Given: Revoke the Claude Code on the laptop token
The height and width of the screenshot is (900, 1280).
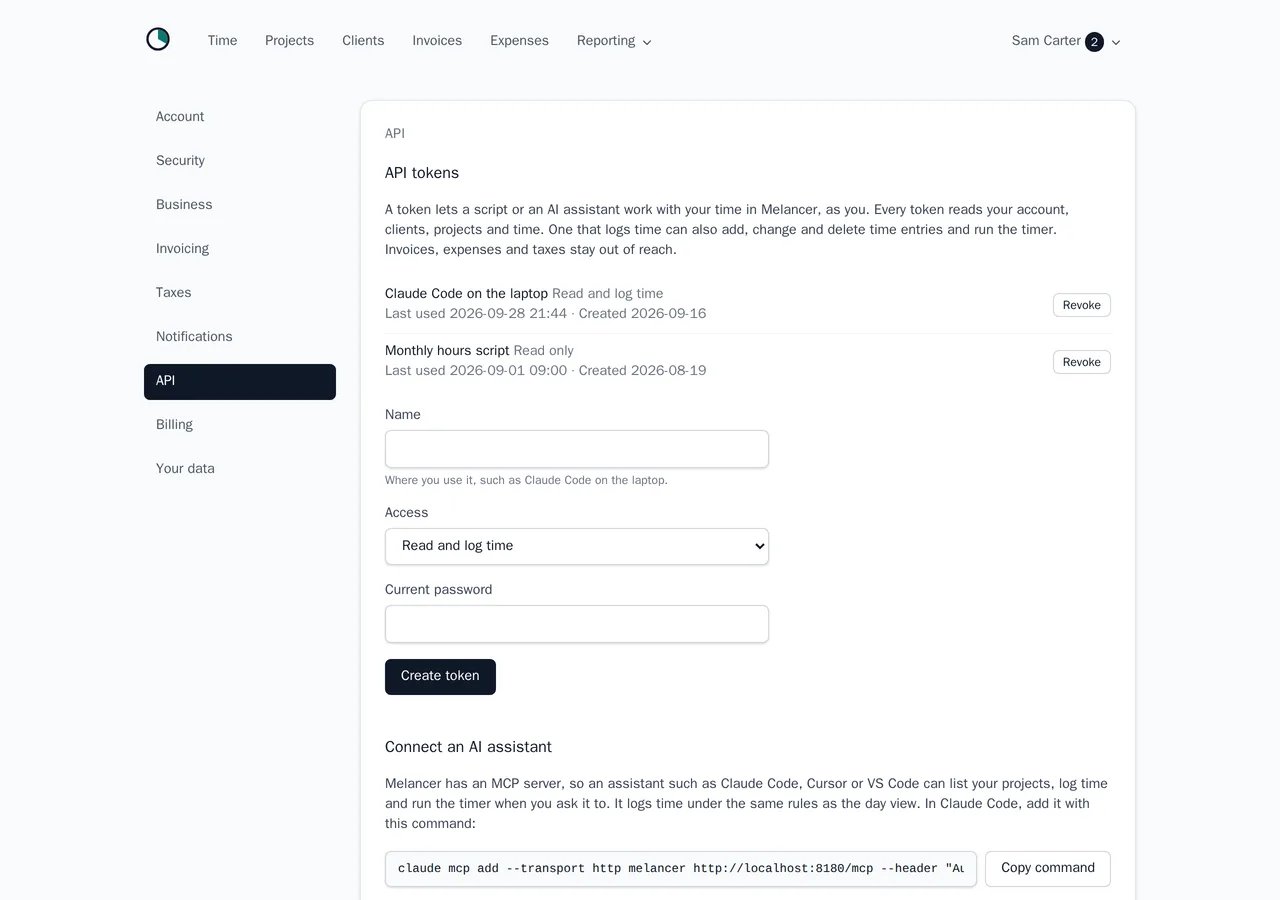Looking at the screenshot, I should (x=1081, y=305).
